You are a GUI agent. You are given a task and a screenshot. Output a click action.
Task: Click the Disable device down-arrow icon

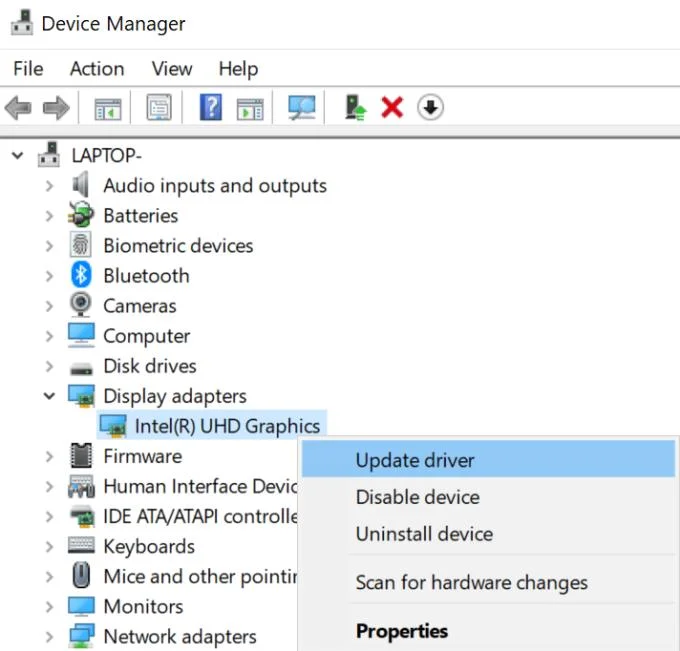coord(430,107)
